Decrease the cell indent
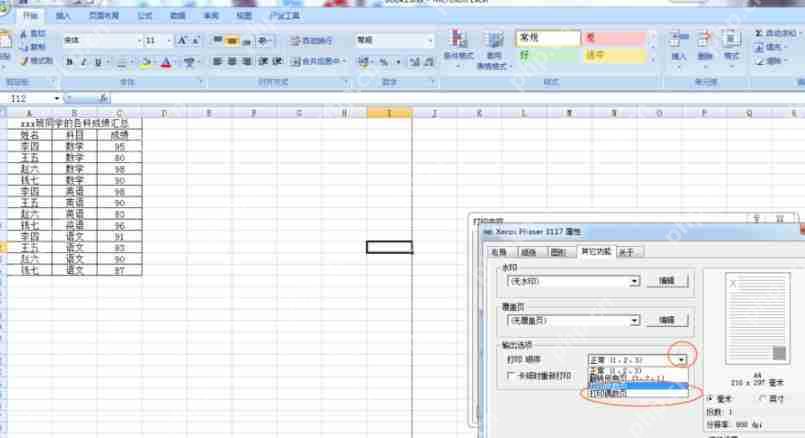The image size is (805, 438). [263, 62]
